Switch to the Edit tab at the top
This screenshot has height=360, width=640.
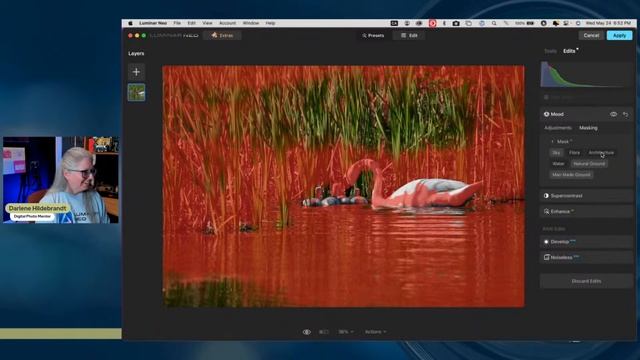pos(409,36)
